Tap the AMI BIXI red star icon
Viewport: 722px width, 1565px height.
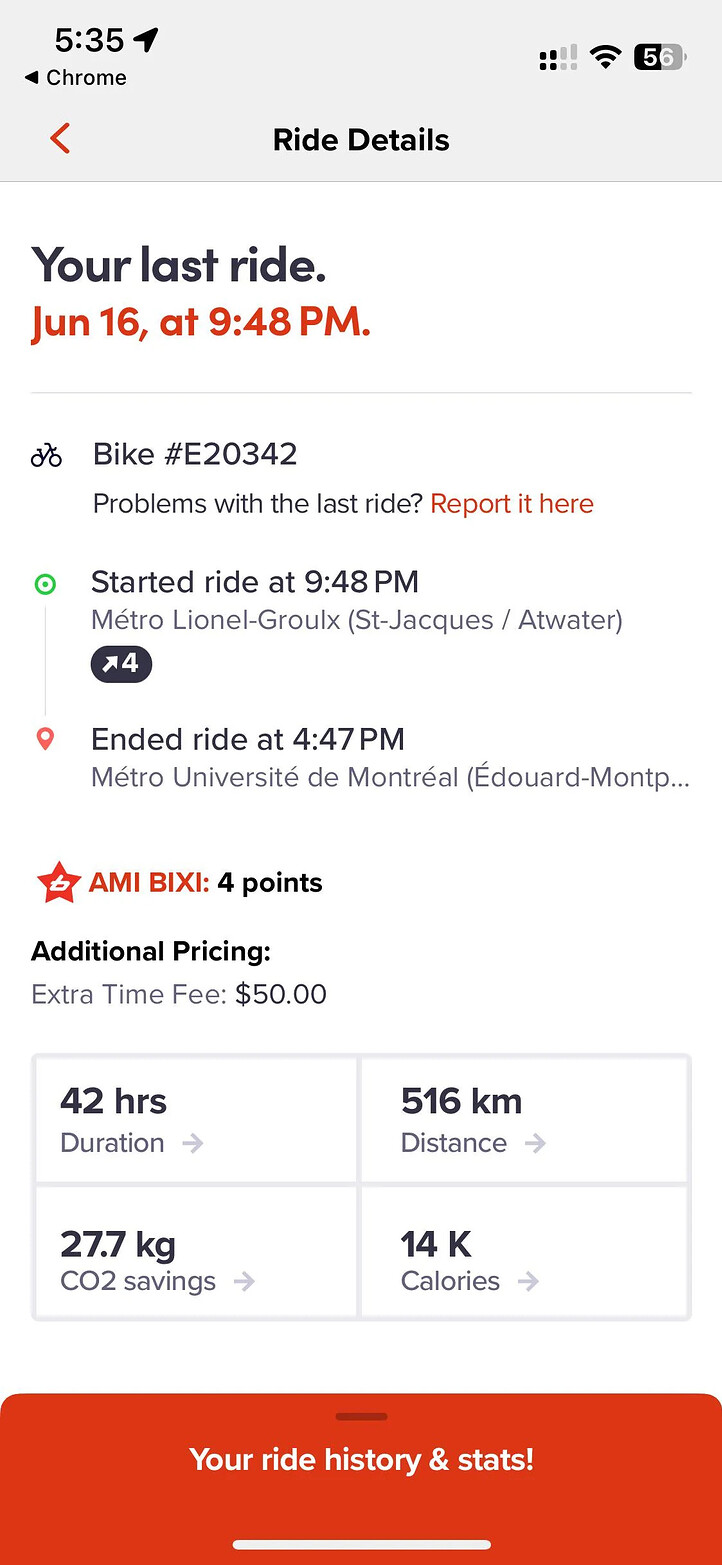click(58, 883)
